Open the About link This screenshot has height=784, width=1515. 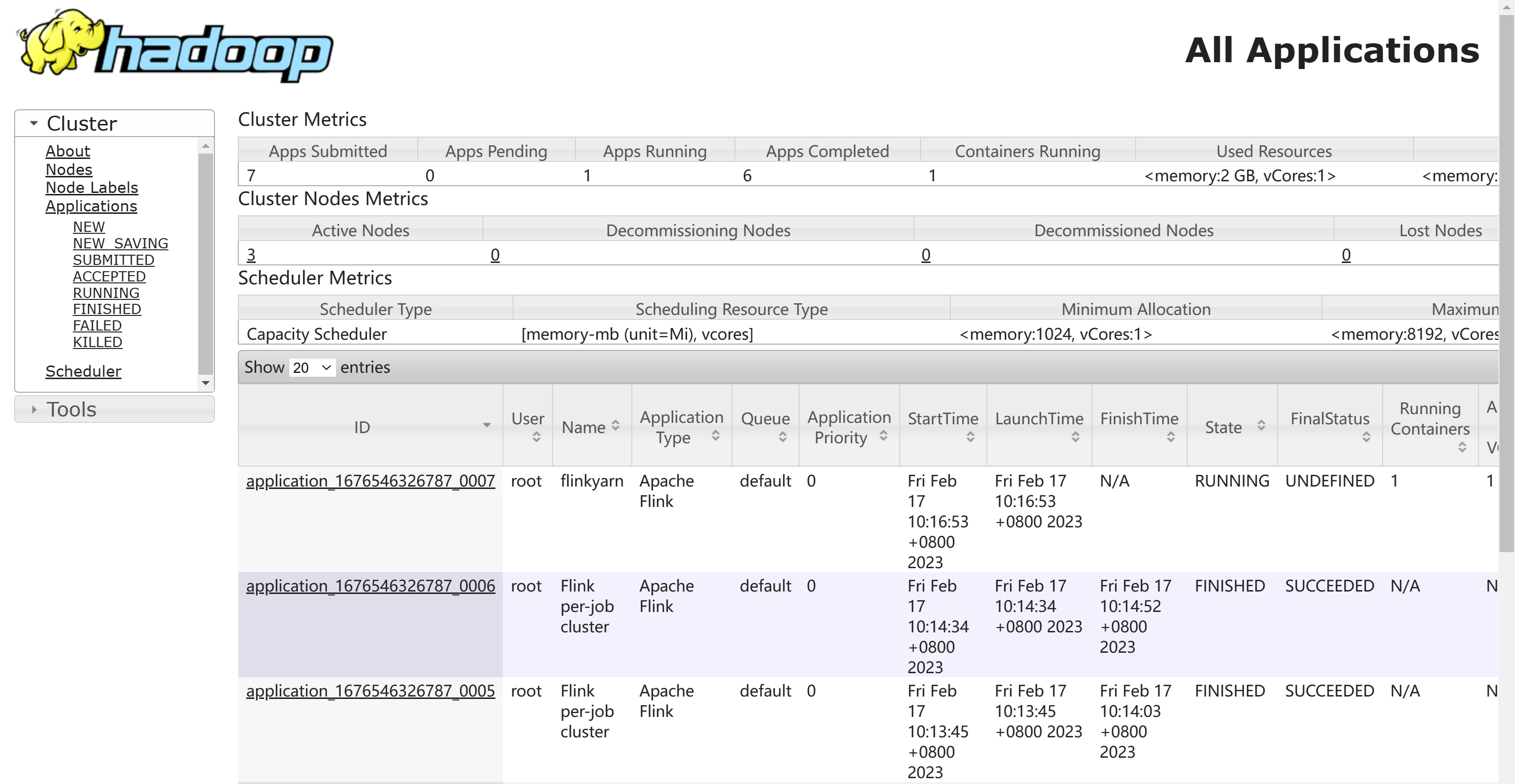point(68,151)
